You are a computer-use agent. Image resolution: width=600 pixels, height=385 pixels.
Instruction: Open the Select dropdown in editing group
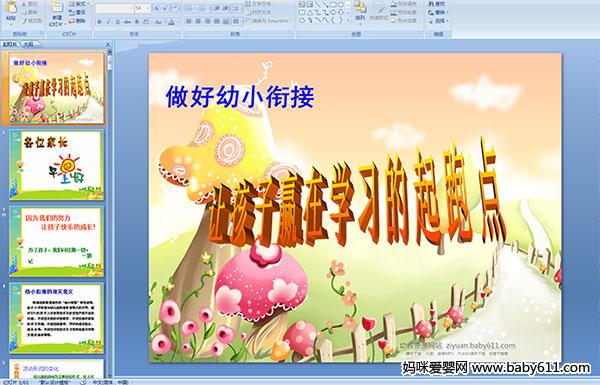(x=438, y=21)
